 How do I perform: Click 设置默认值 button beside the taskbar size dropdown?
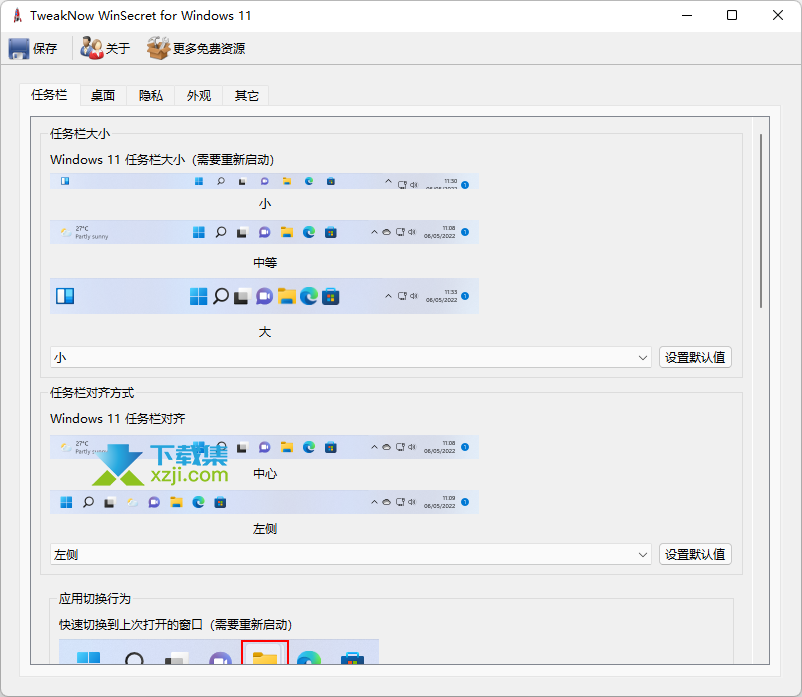pyautogui.click(x=695, y=357)
